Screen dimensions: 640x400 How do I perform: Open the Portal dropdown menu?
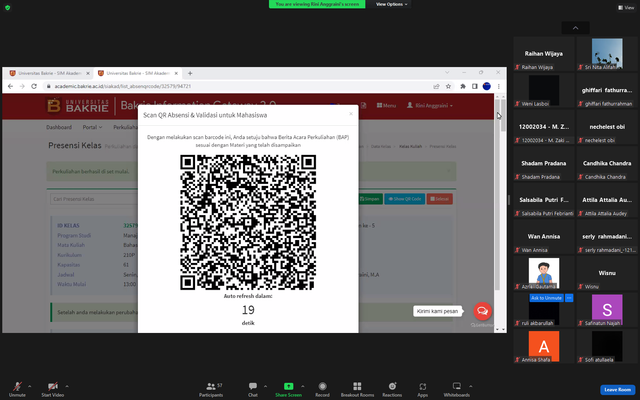click(x=92, y=127)
